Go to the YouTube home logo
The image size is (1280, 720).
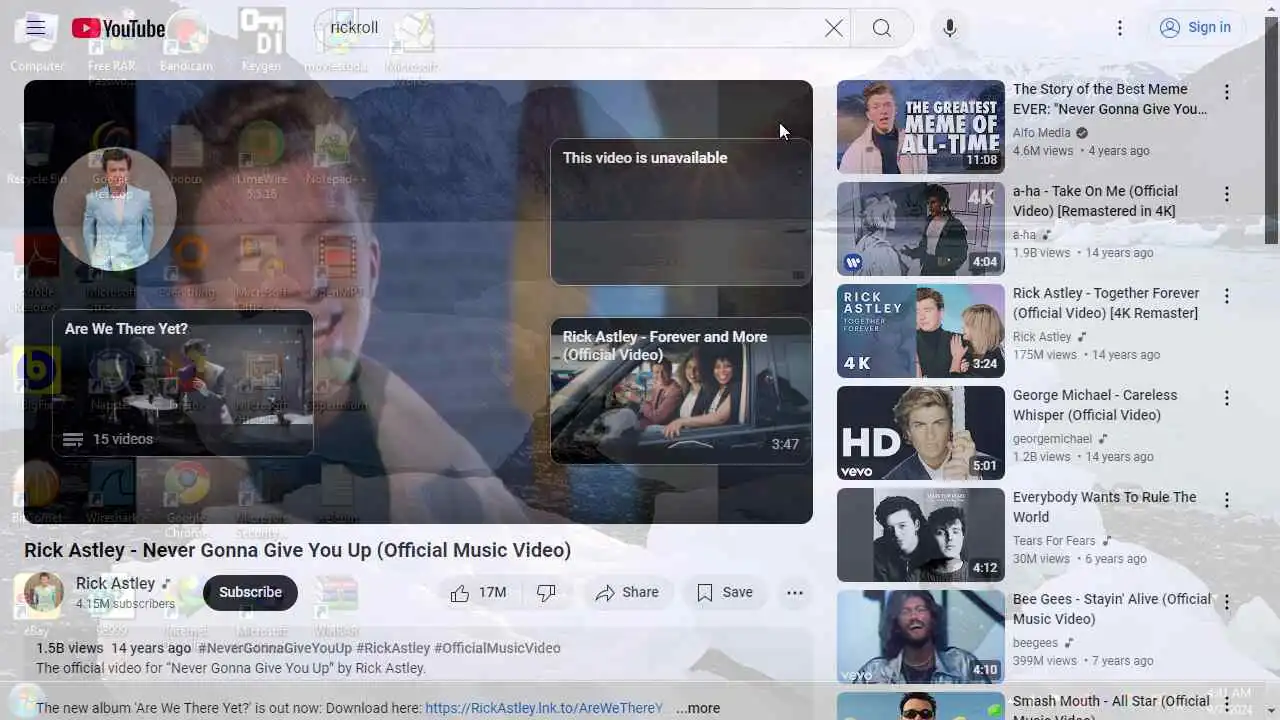pyautogui.click(x=118, y=28)
